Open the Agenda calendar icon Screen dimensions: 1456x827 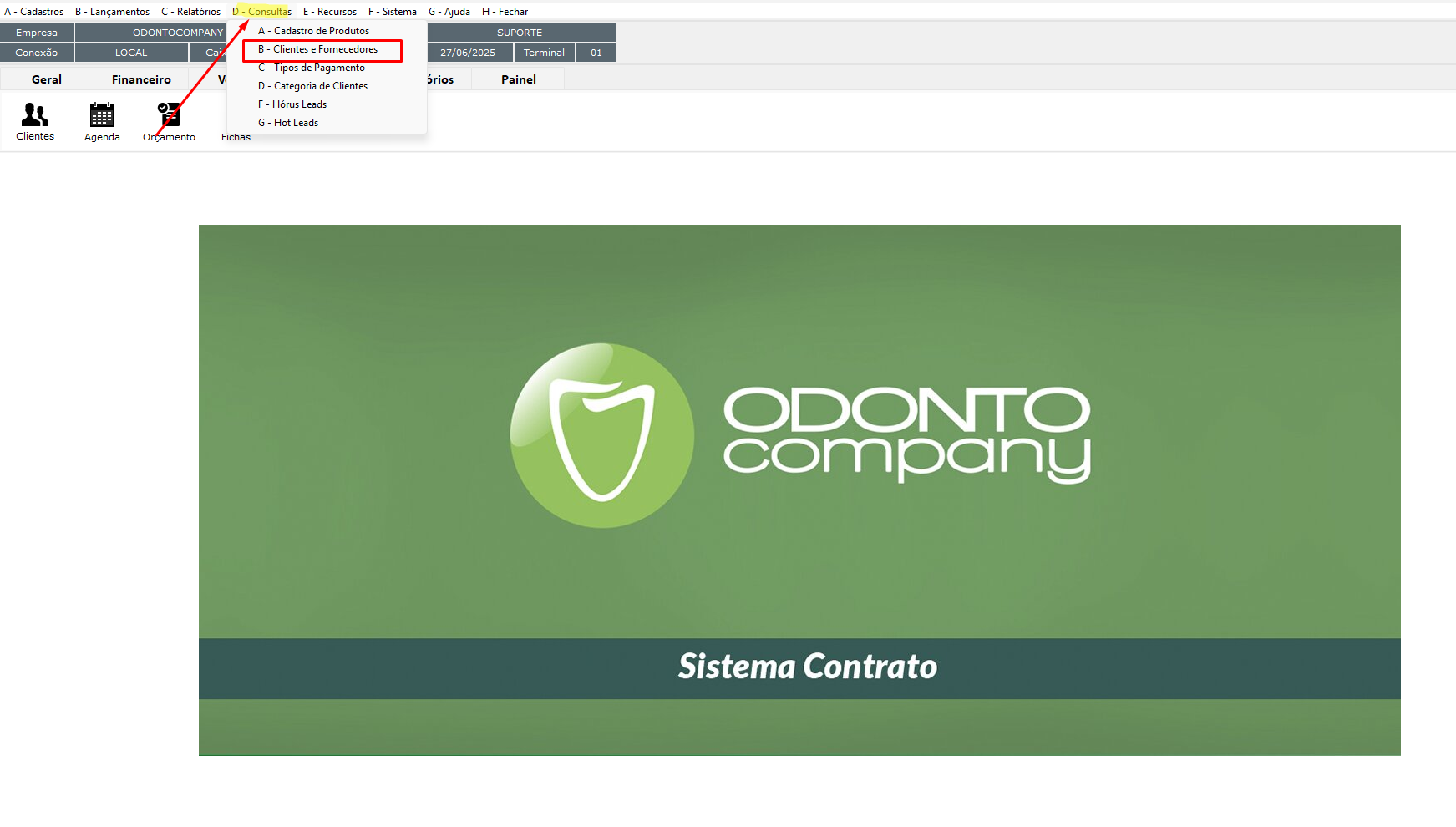[x=102, y=121]
